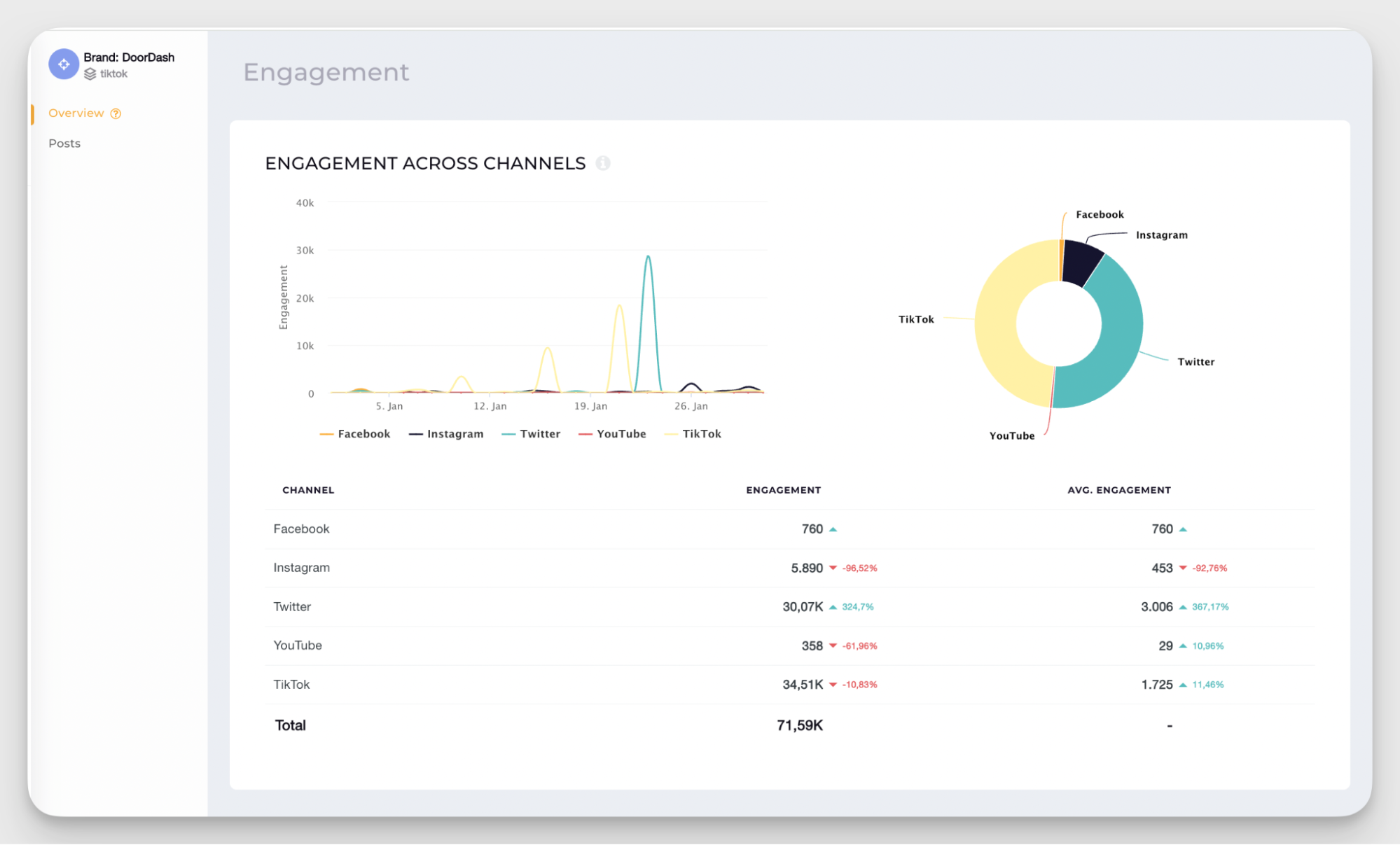The width and height of the screenshot is (1400, 845).
Task: Click Facebook's green upward trend arrow
Action: (833, 529)
